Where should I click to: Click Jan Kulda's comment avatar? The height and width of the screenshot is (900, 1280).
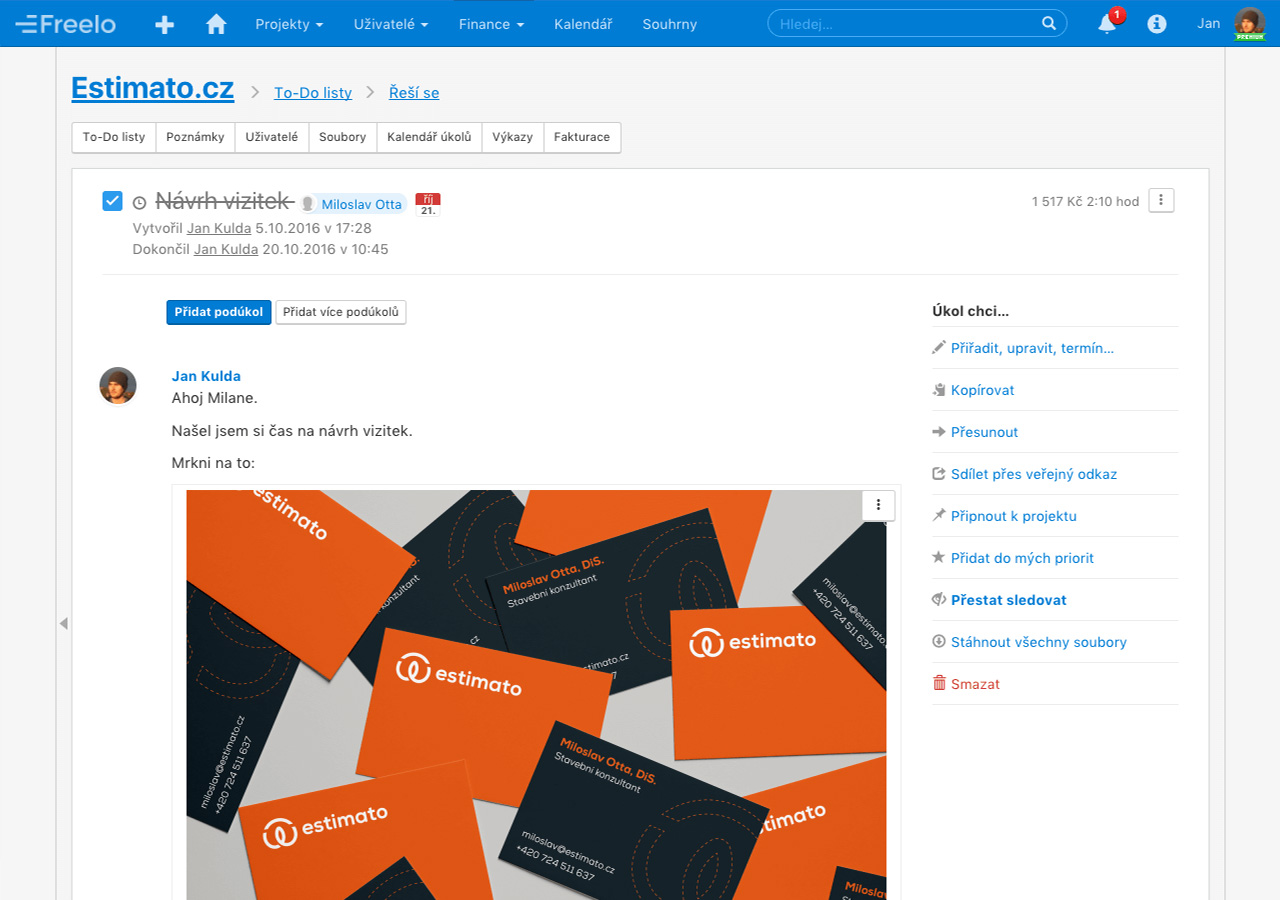(118, 386)
